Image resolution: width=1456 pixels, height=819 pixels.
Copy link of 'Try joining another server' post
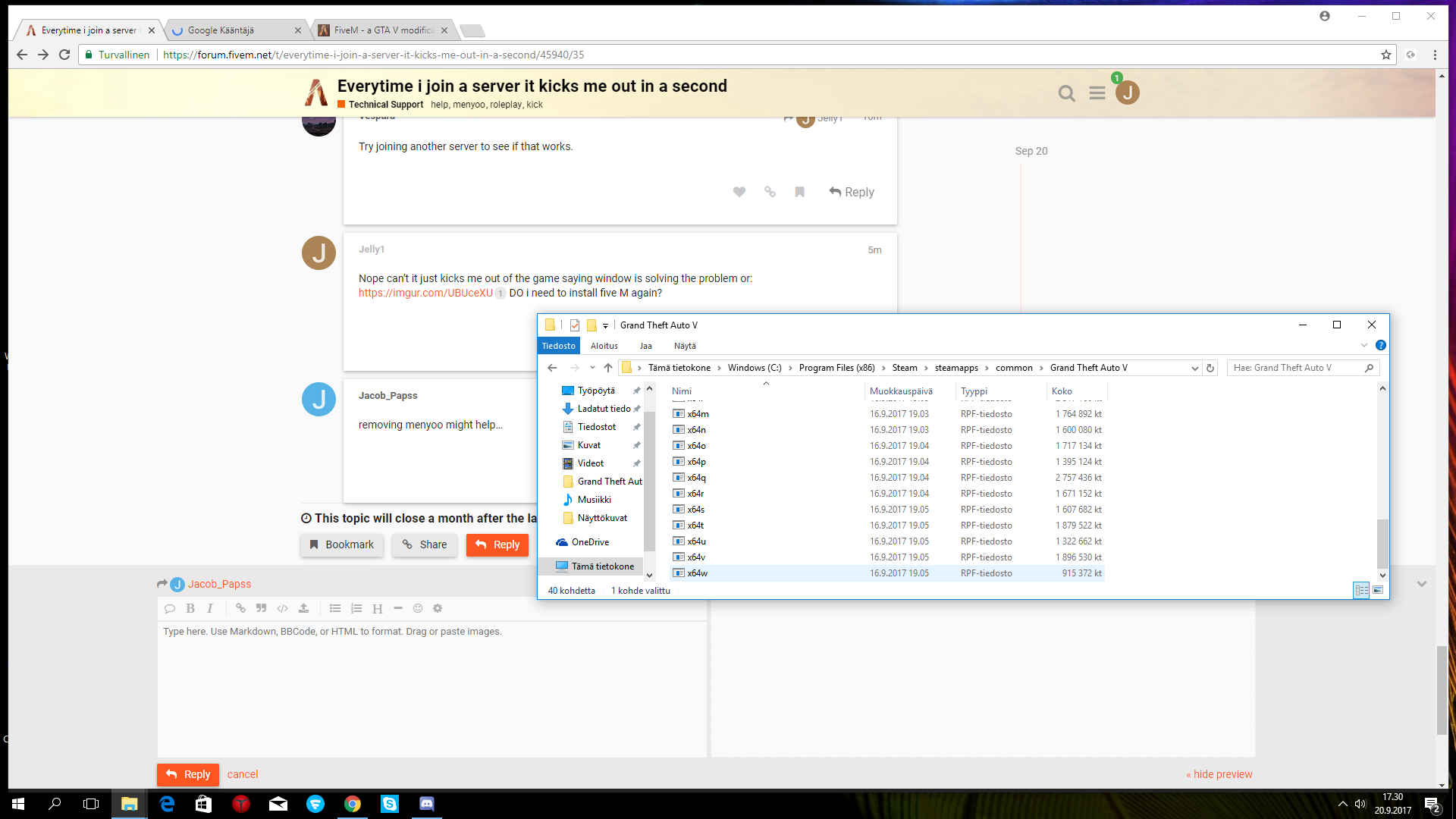[x=770, y=192]
